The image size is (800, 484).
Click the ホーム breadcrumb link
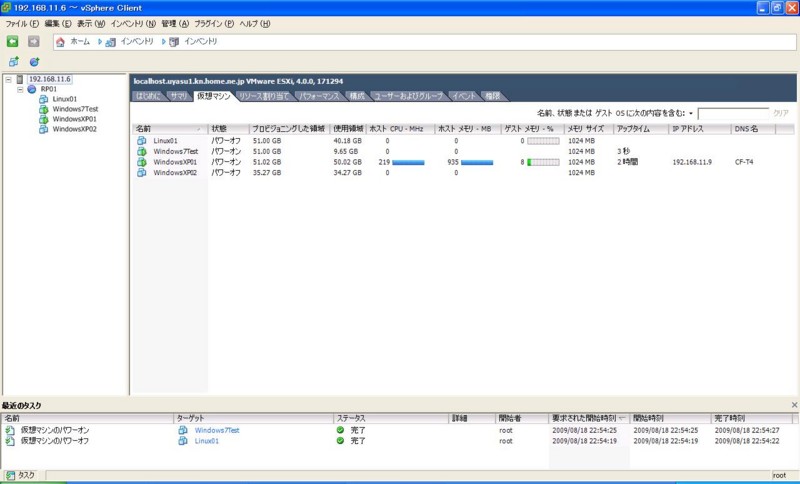pyautogui.click(x=80, y=42)
